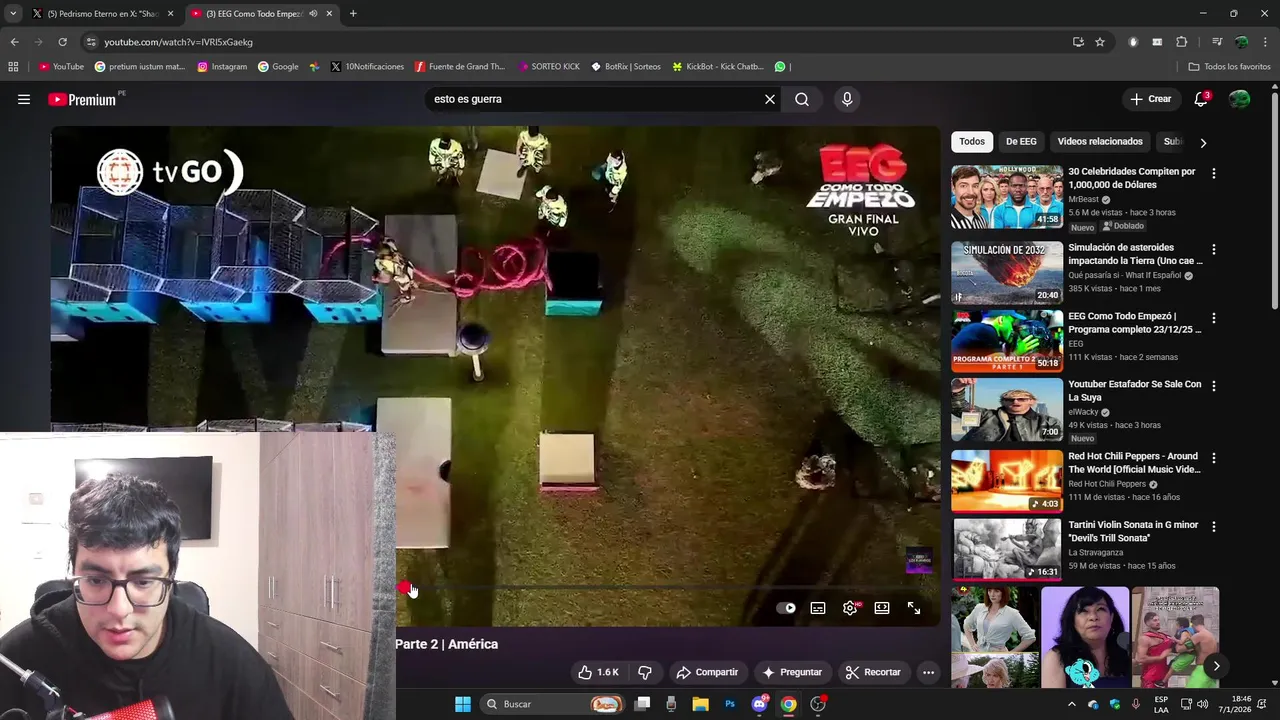Open YouTube notifications bell

1201,99
